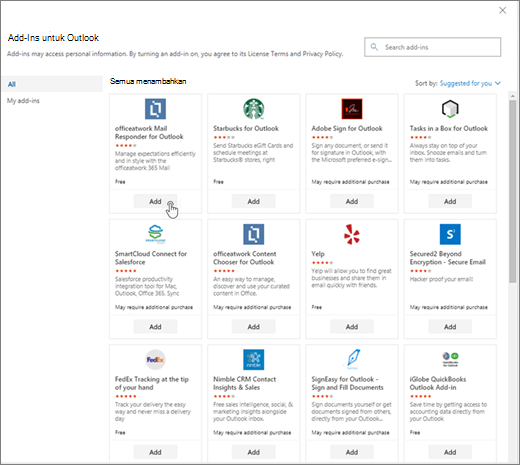The image size is (520, 465).
Task: Add SmartCloud Connect for Salesforce
Action: (155, 327)
